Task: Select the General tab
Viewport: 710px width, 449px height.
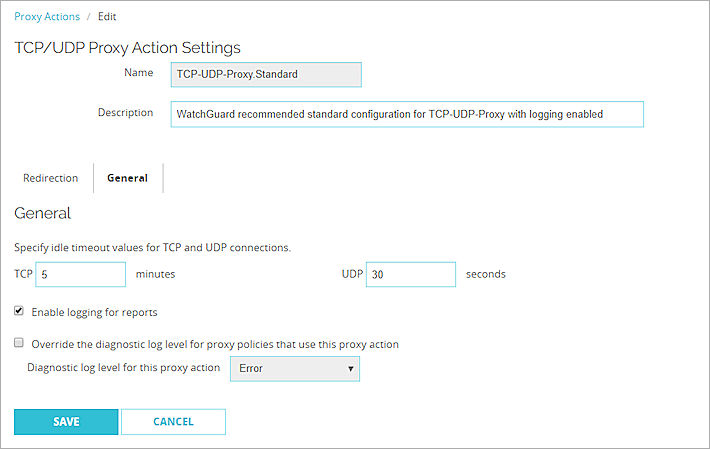Action: tap(127, 178)
